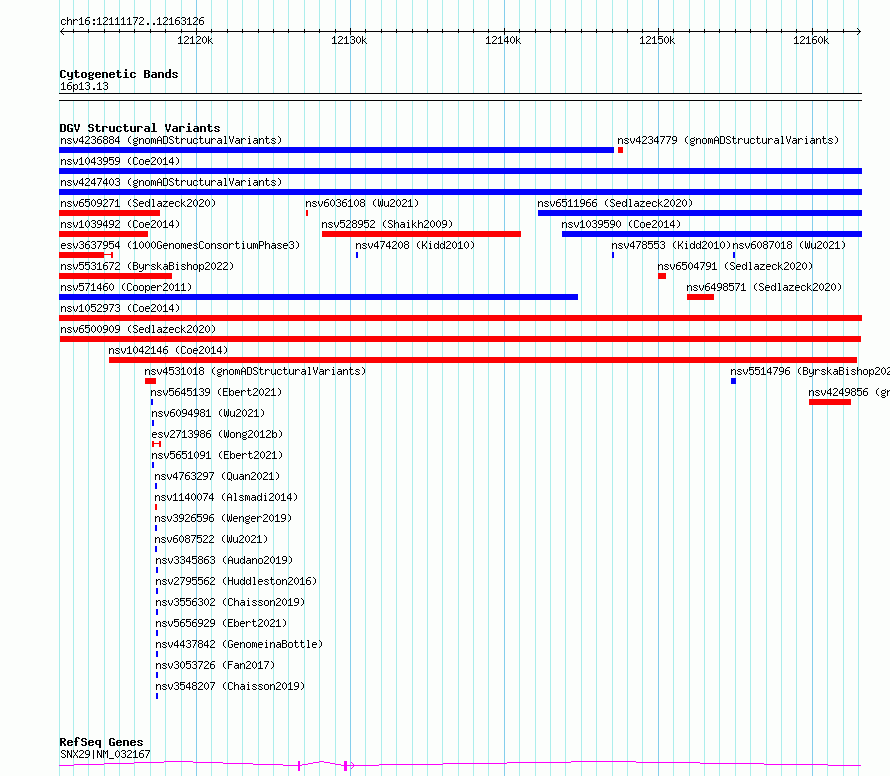Image resolution: width=890 pixels, height=776 pixels.
Task: Open nsv6511966 (Sedlazeck2020) variant
Action: [615, 203]
